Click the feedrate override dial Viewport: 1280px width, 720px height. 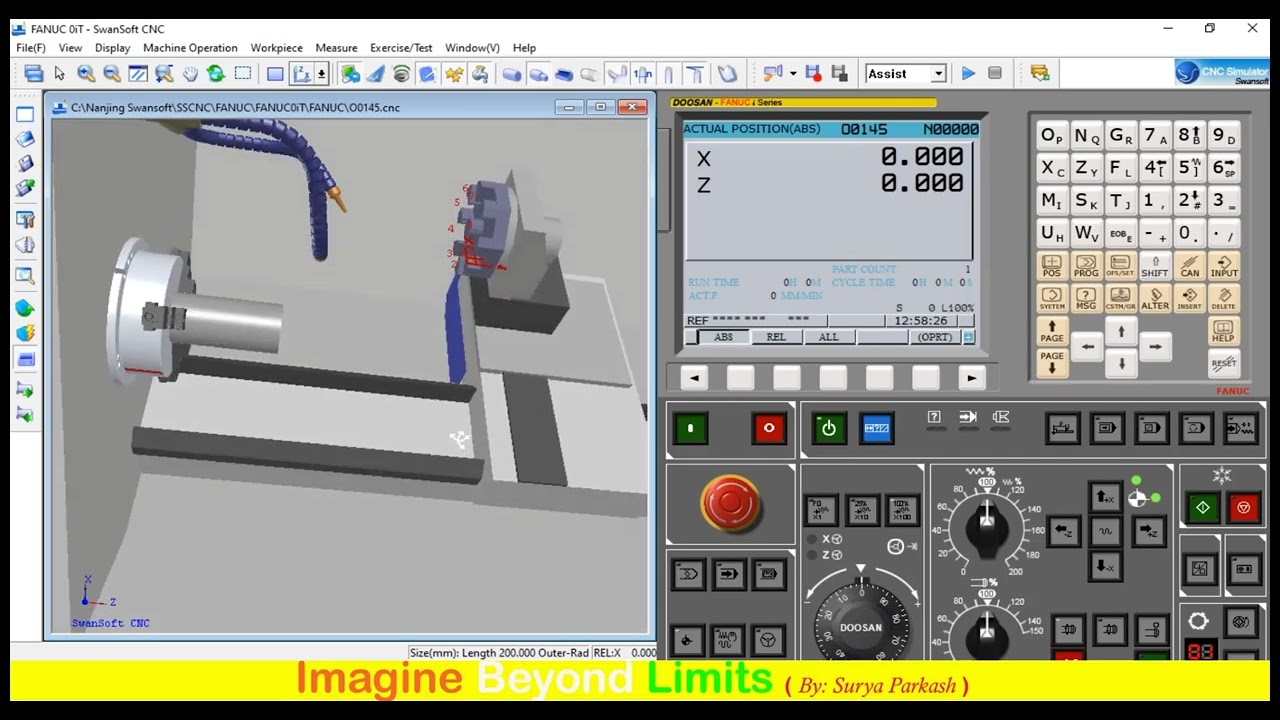pyautogui.click(x=987, y=525)
